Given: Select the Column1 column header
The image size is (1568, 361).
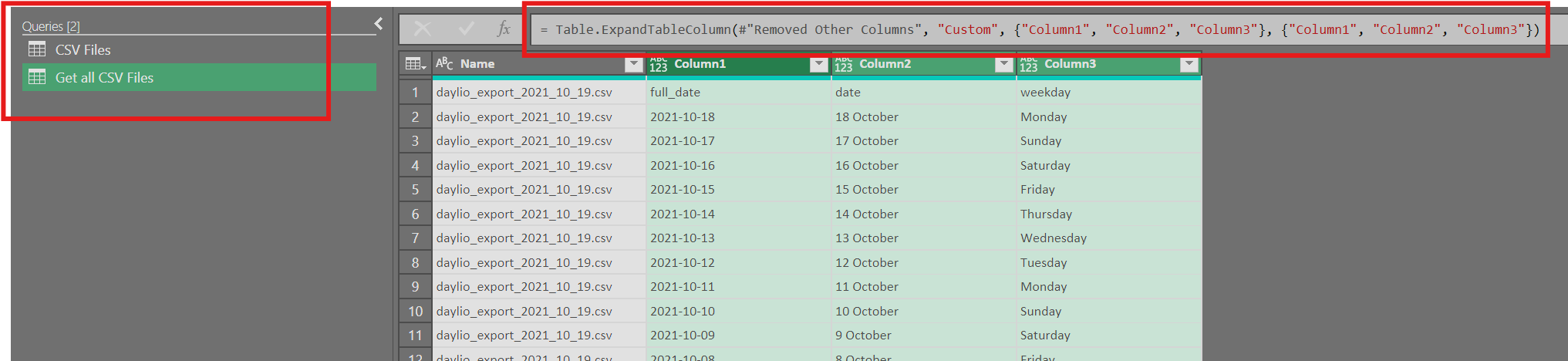Looking at the screenshot, I should click(739, 64).
